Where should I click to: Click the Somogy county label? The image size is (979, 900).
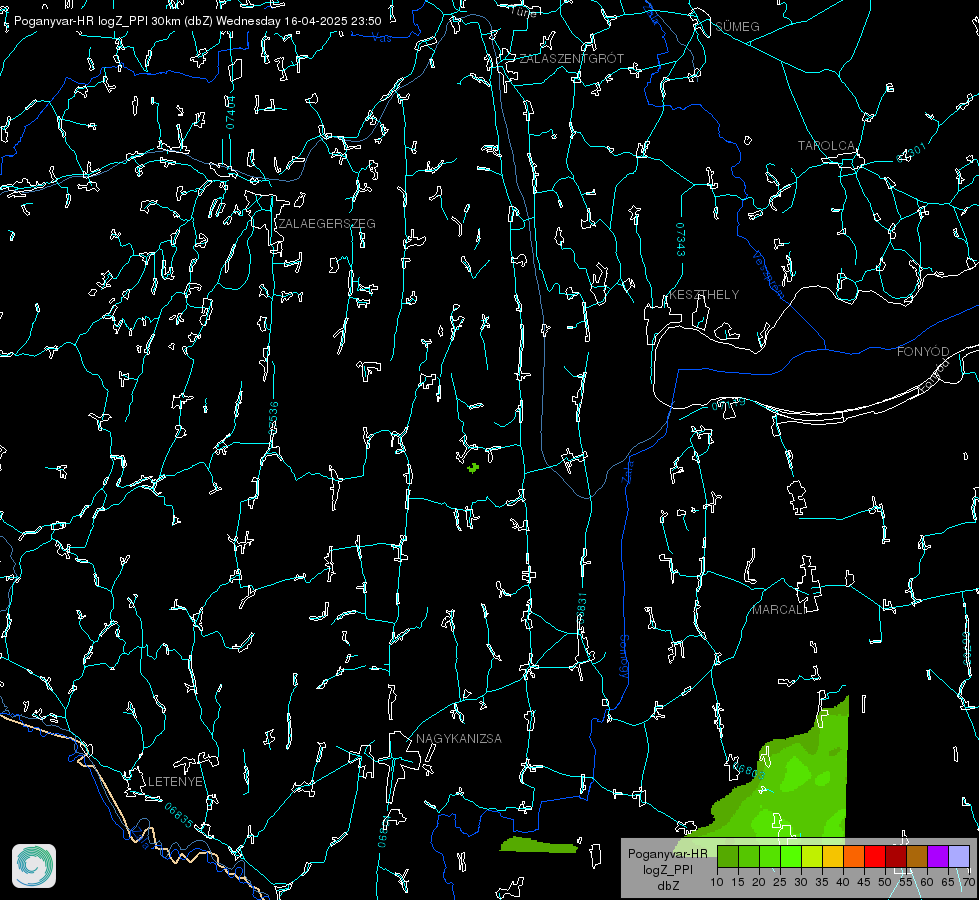point(624,657)
